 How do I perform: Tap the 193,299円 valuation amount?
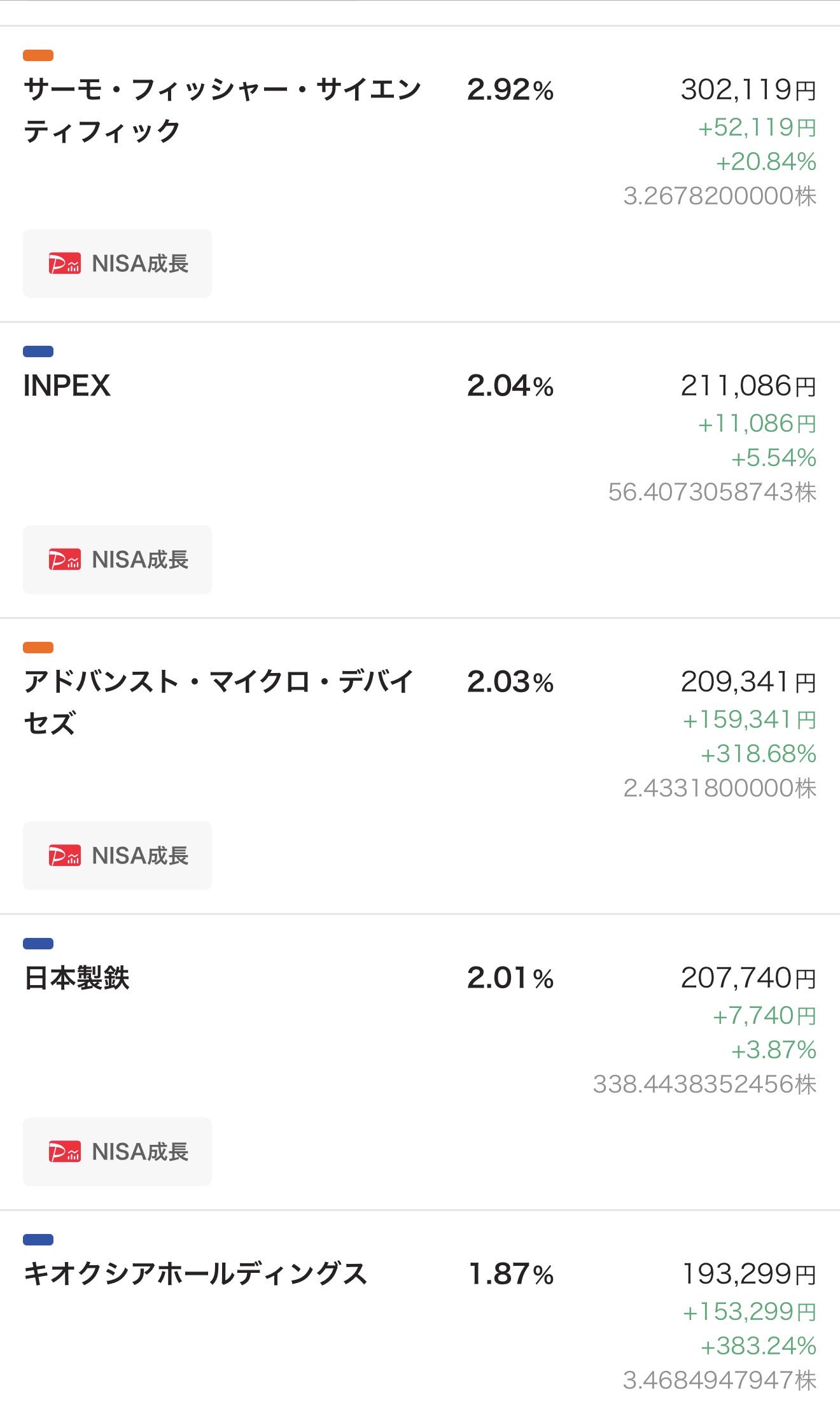click(x=748, y=1274)
